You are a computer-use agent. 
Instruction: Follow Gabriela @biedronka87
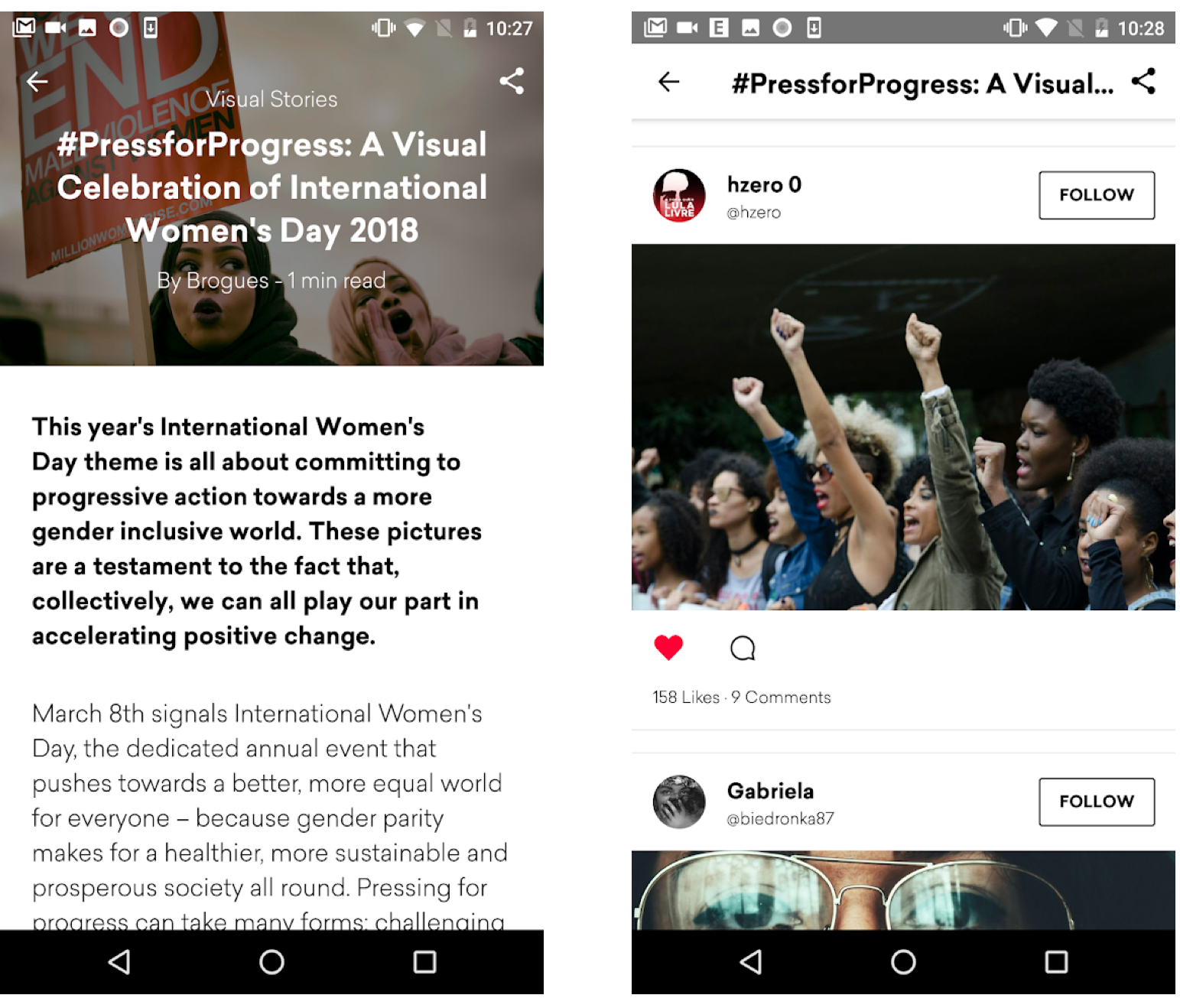tap(1096, 802)
